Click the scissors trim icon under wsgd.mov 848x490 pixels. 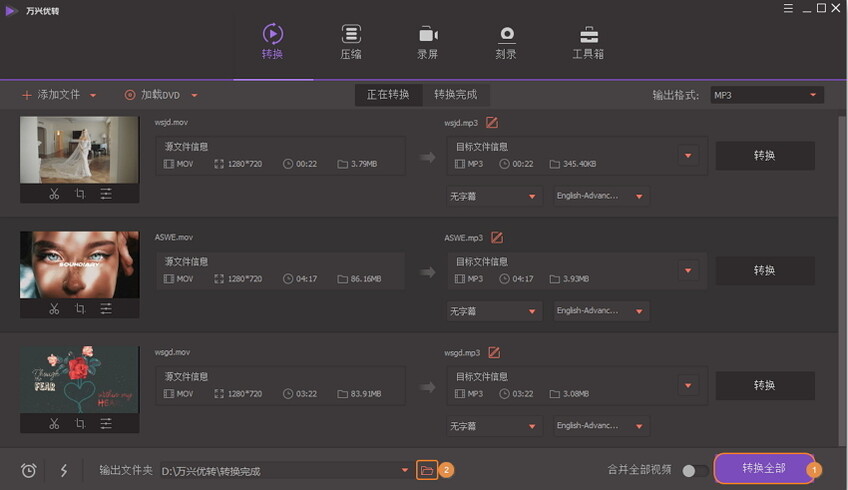54,423
